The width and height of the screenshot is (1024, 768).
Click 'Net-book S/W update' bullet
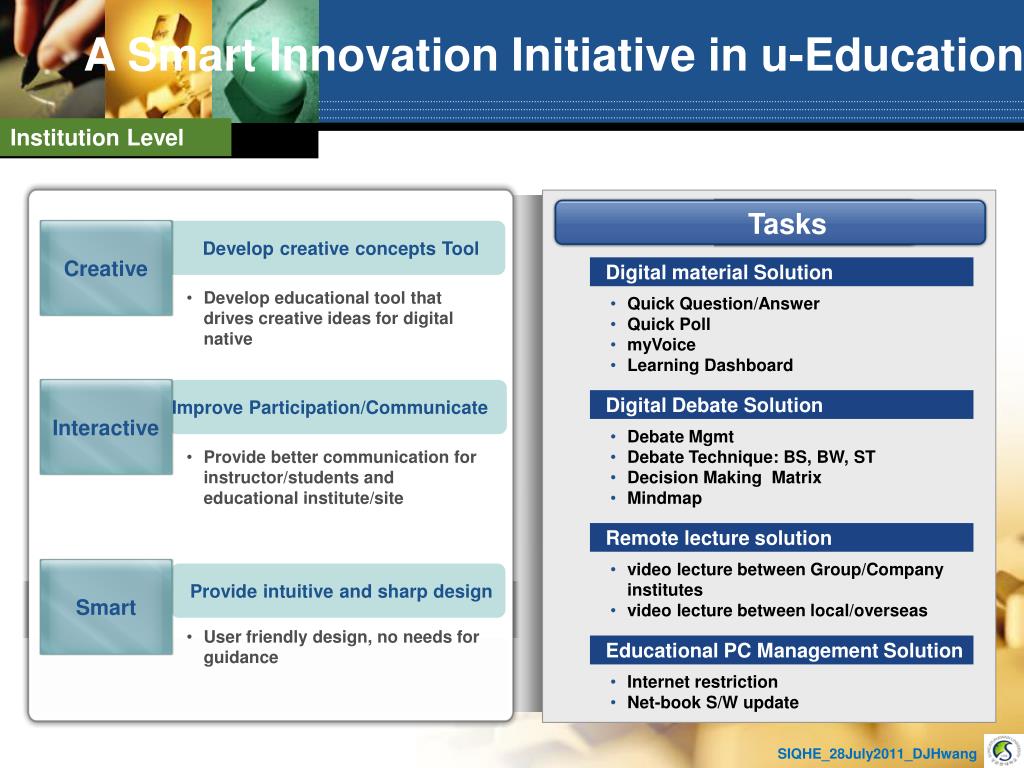point(712,702)
